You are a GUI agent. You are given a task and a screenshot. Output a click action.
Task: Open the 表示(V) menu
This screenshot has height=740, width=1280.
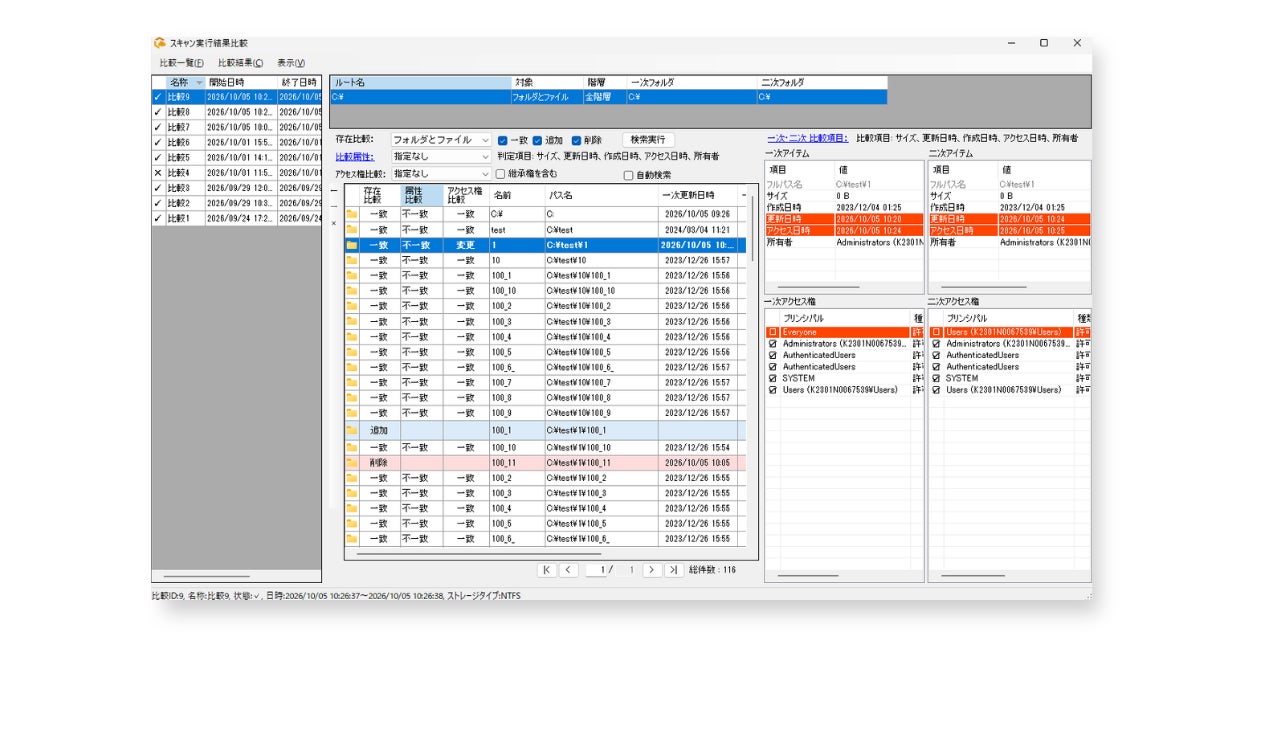coord(291,63)
